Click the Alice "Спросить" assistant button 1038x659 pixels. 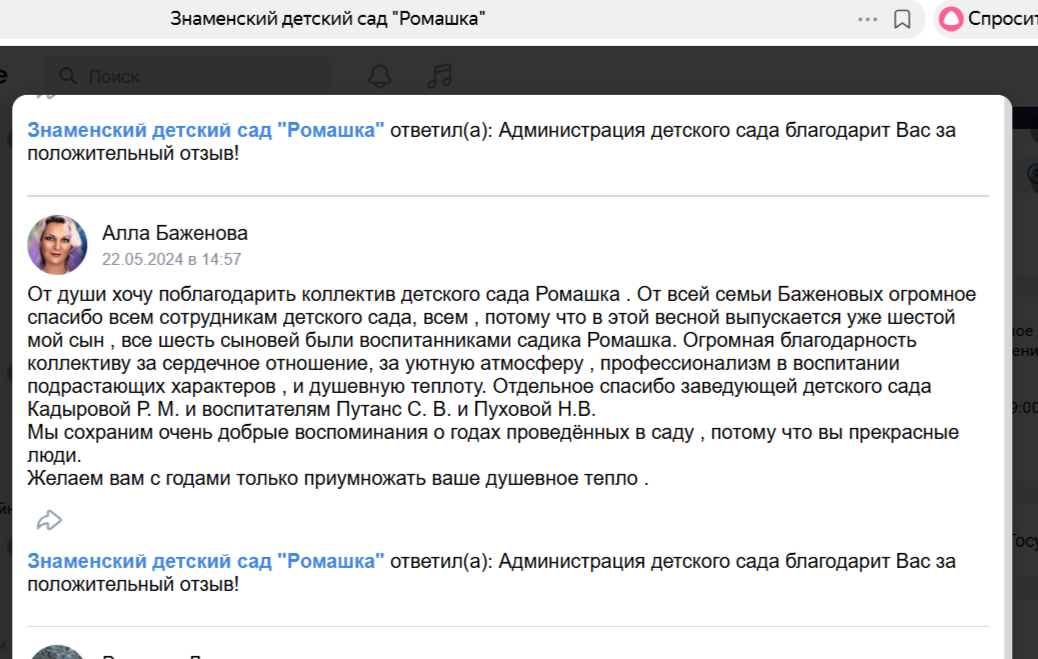coord(990,19)
